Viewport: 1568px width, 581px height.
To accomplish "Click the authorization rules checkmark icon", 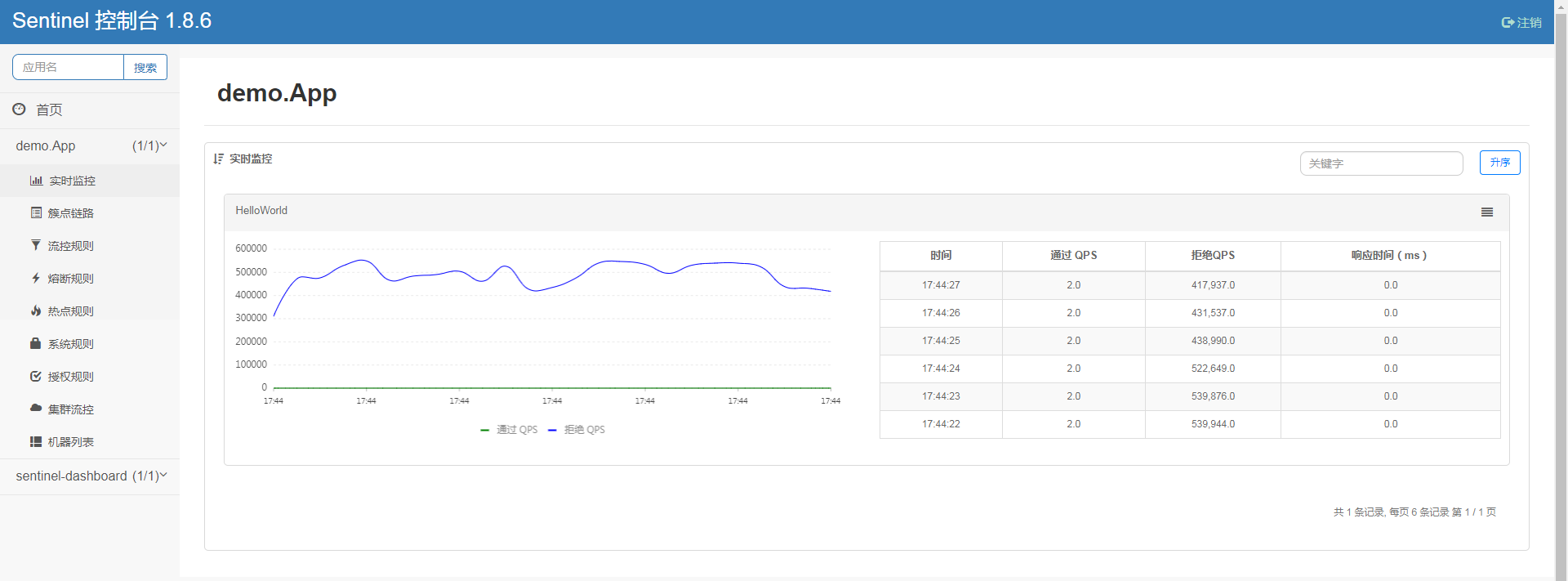I will click(x=36, y=376).
